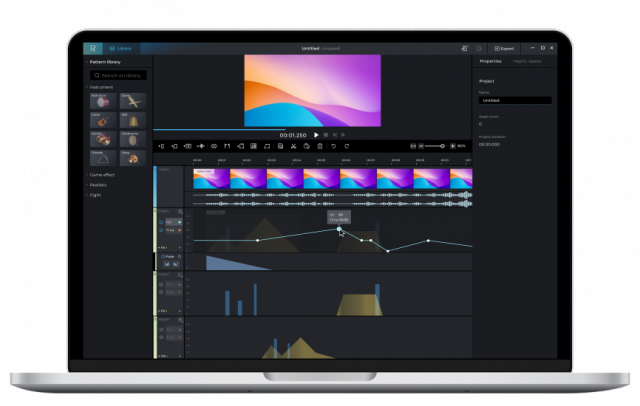Click the link chain icon in the toolbar
The image size is (640, 406).
click(x=214, y=146)
